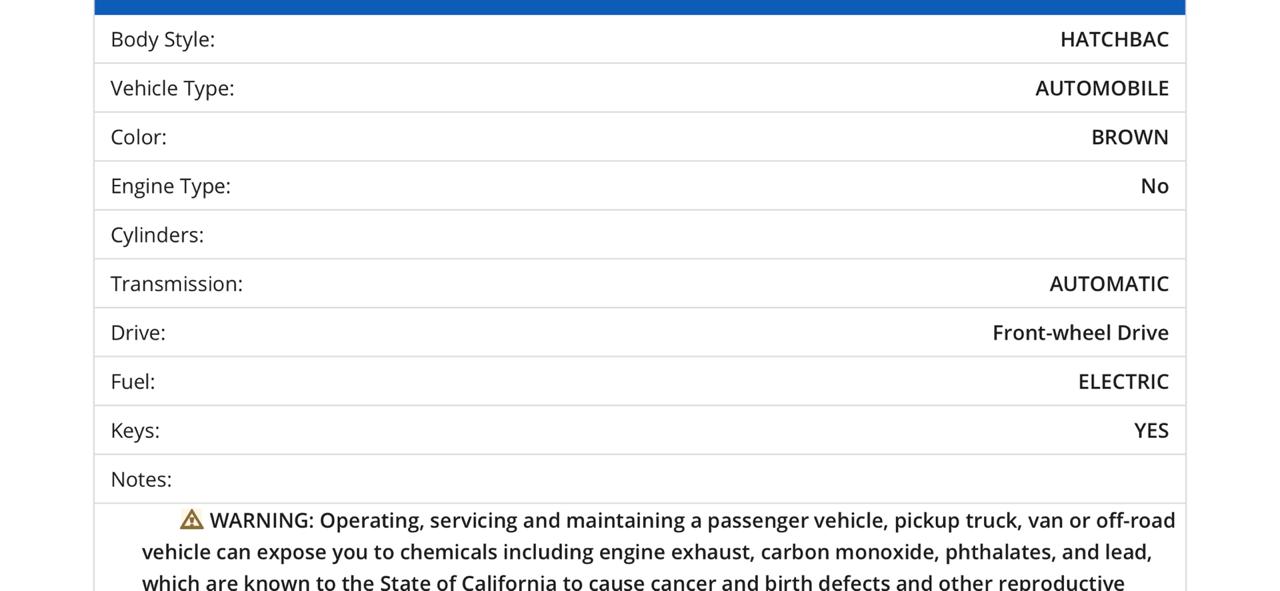The width and height of the screenshot is (1280, 591).
Task: Click the ELECTRIC fuel value
Action: (1123, 382)
